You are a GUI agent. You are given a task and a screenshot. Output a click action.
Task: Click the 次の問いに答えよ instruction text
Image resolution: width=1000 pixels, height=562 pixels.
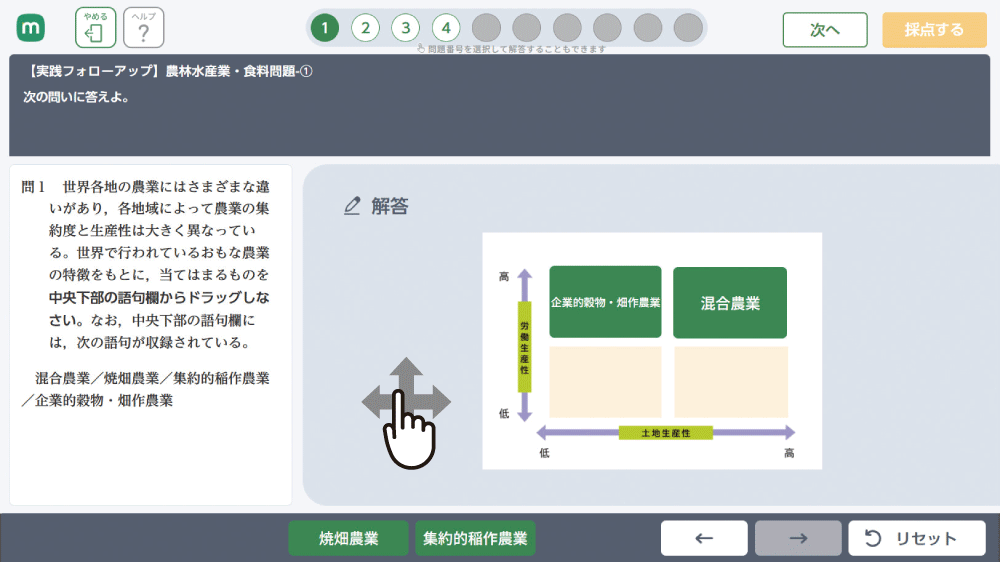pyautogui.click(x=77, y=97)
